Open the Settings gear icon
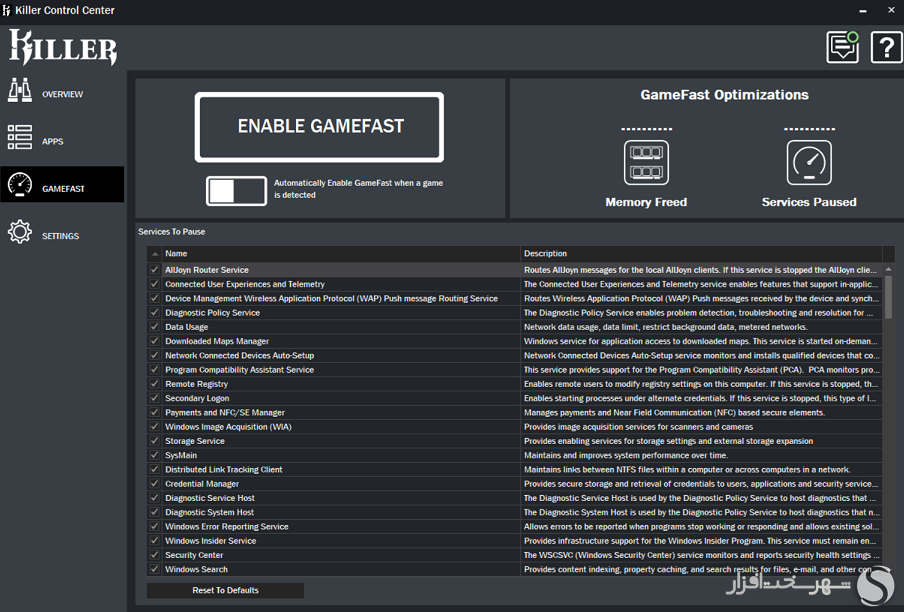Screen dimensions: 904x612 click(x=20, y=232)
